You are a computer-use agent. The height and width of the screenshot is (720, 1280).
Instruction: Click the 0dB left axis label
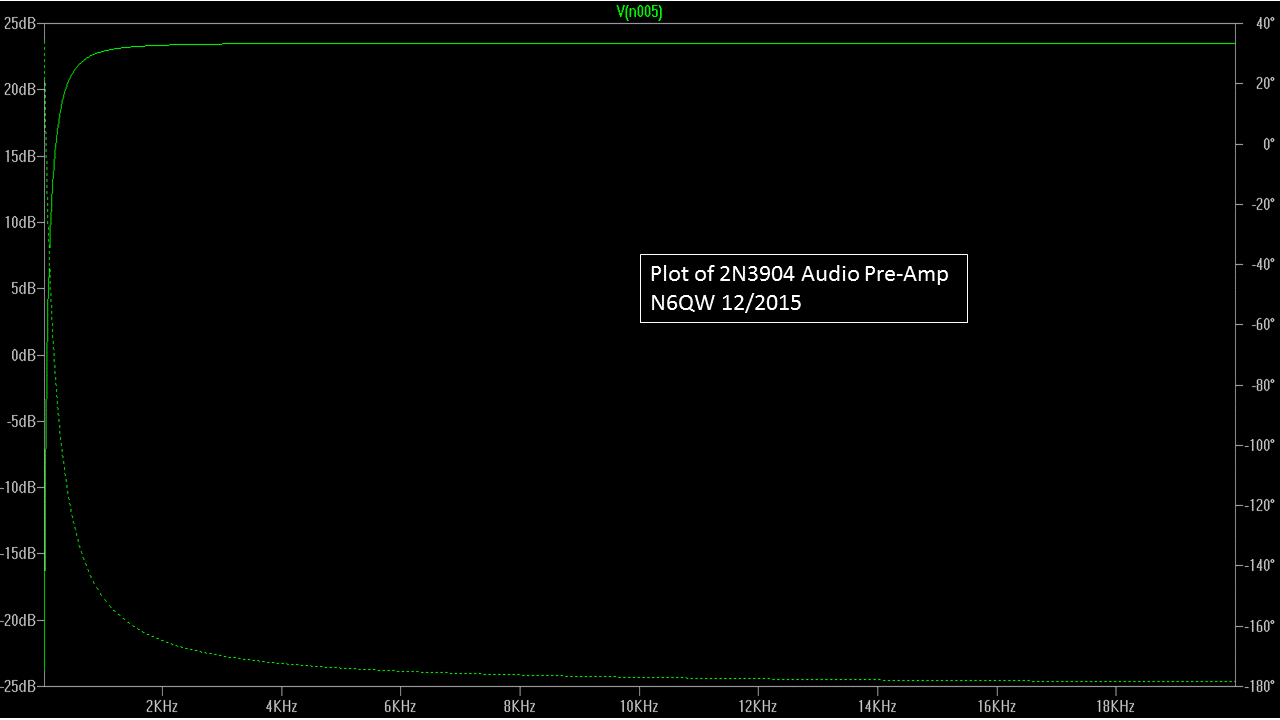tap(22, 355)
